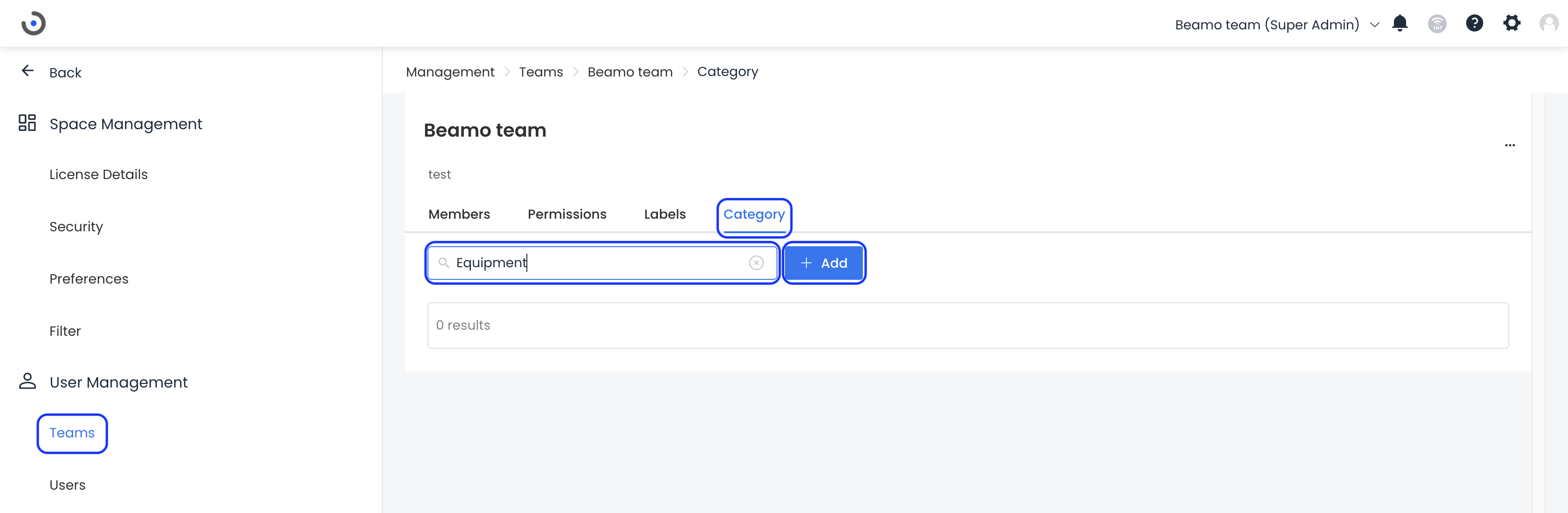Go Back using sidebar link
Image resolution: width=1568 pixels, height=513 pixels.
[x=65, y=72]
